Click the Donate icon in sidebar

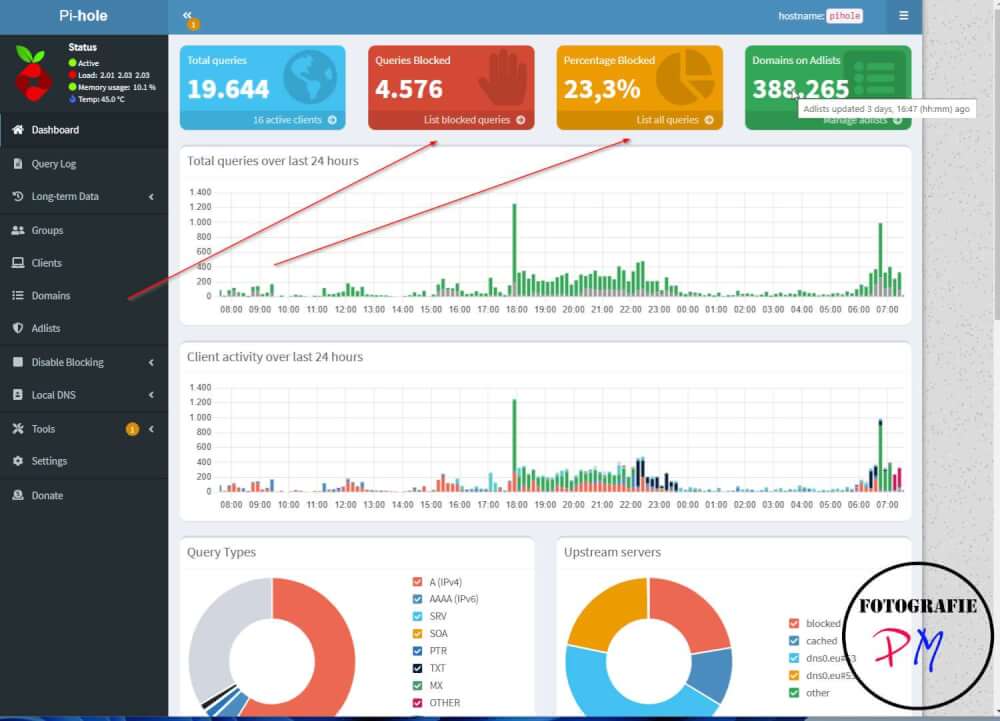[18, 495]
